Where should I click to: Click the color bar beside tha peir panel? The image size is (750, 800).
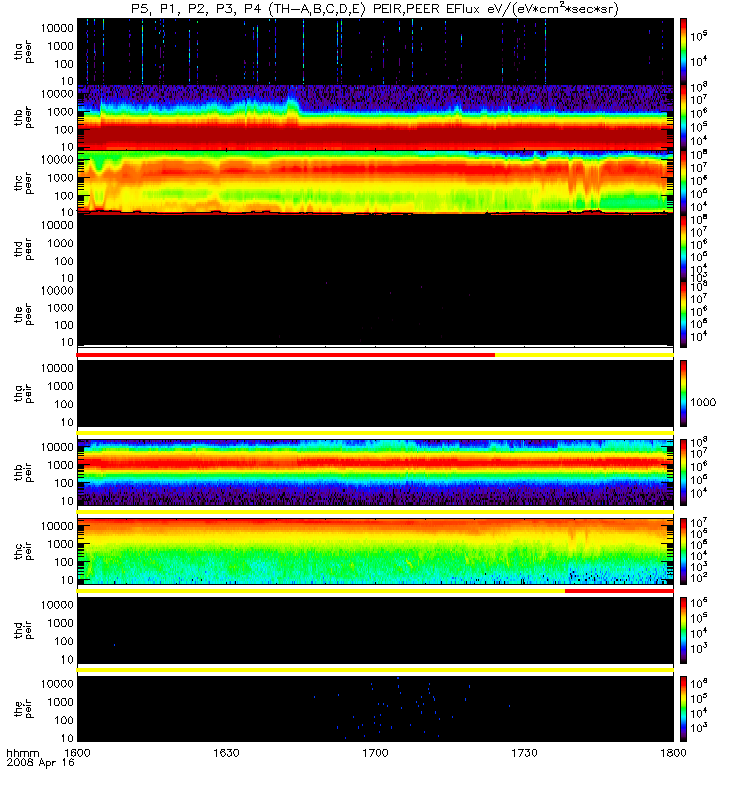(683, 393)
